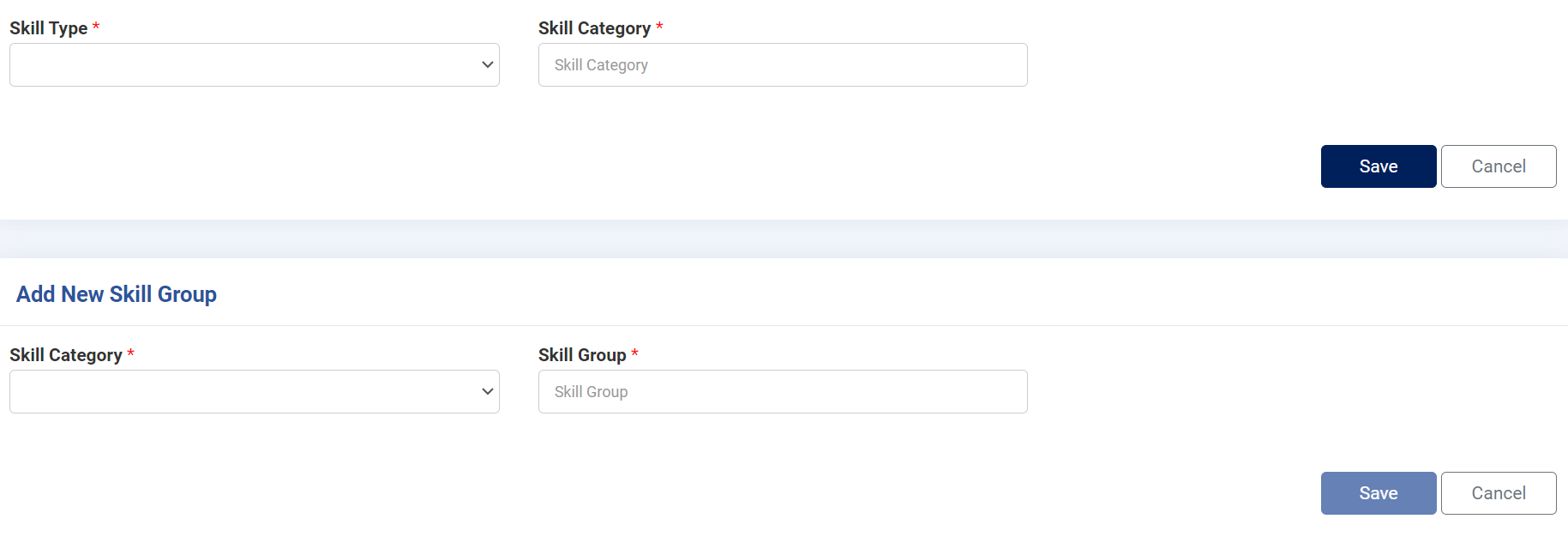Screen dimensions: 1568x543
Task: Click the red asterisk beside Skill Type
Action: [x=96, y=27]
